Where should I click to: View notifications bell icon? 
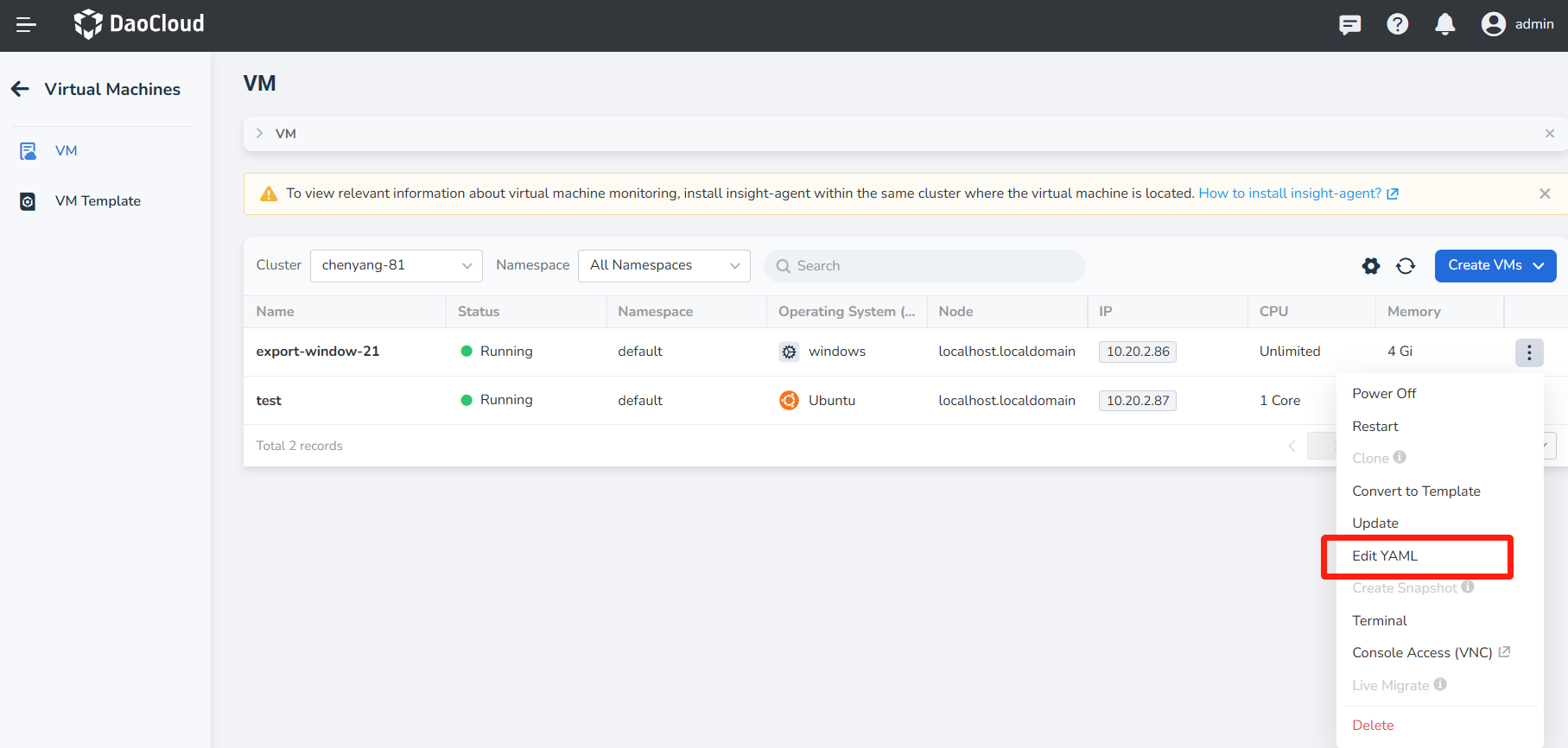tap(1444, 24)
